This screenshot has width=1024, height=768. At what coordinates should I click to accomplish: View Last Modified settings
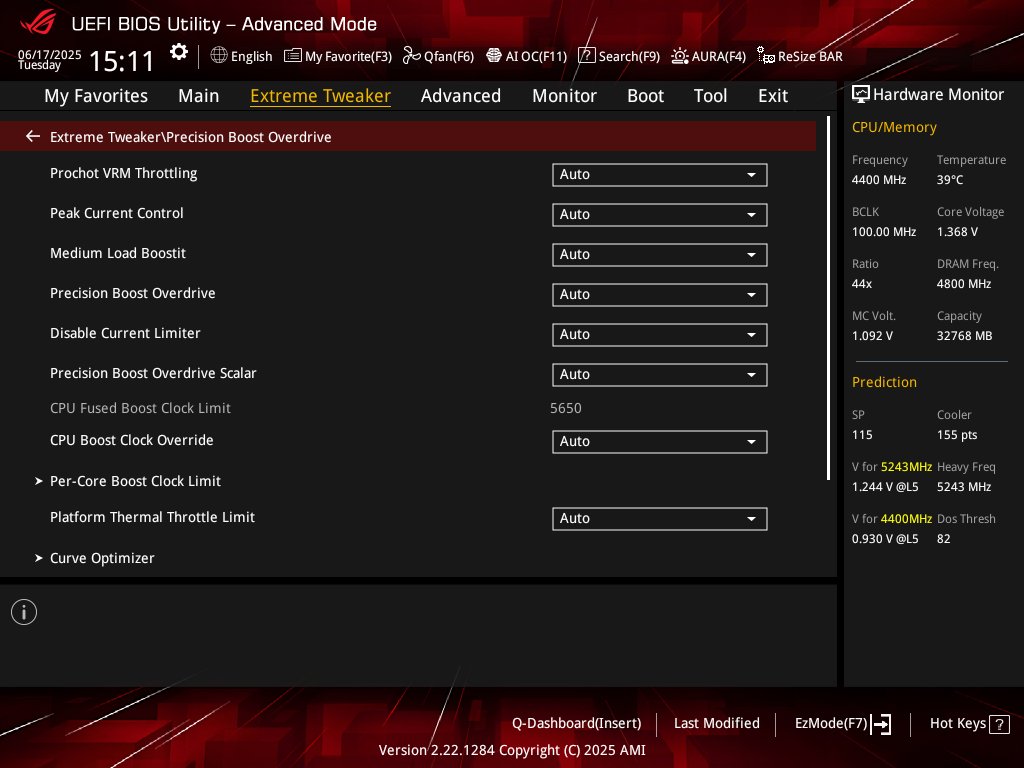[716, 724]
